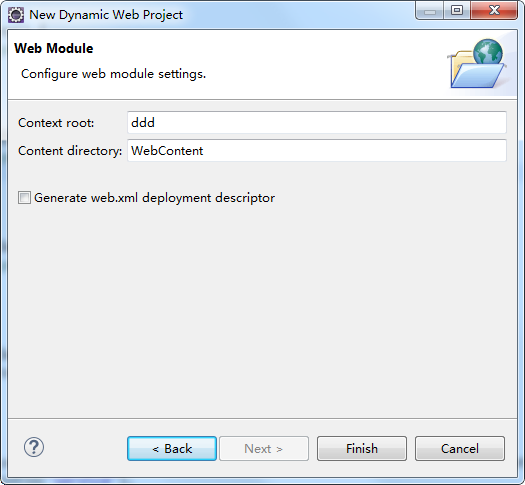The image size is (525, 485).
Task: Click the 'Context root:' label
Action: 56,123
